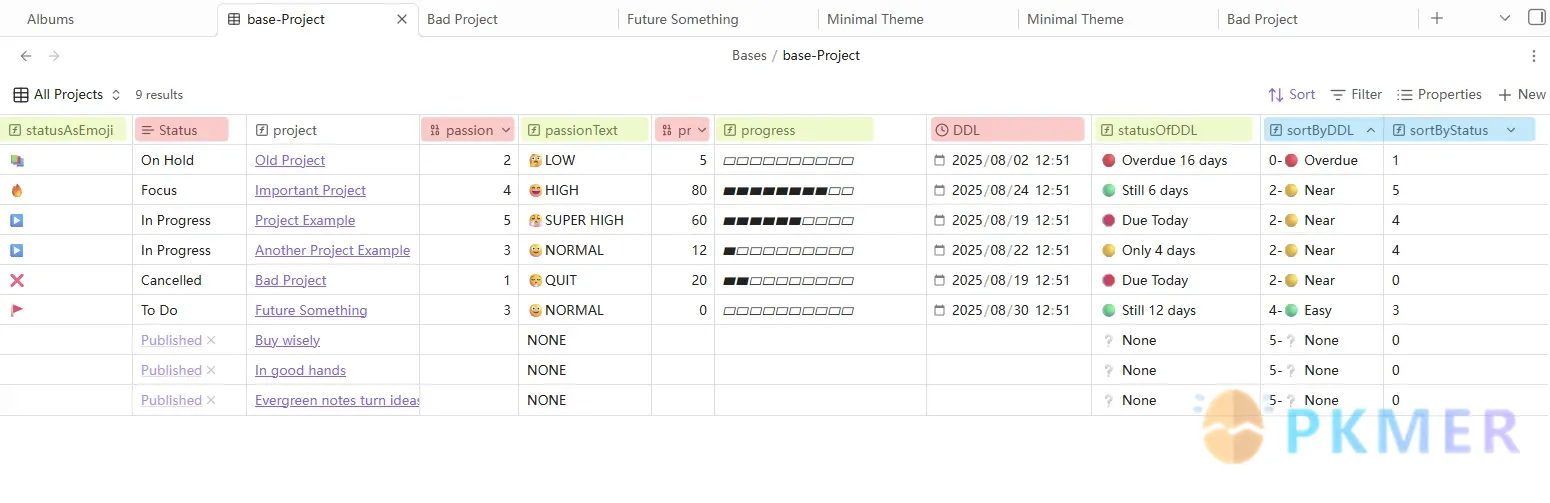Expand the All Projects view selector

(67, 94)
